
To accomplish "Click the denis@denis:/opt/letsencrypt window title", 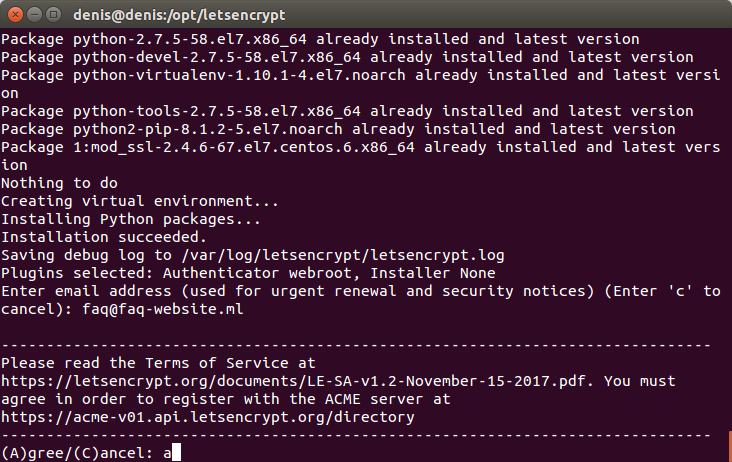I will [179, 15].
